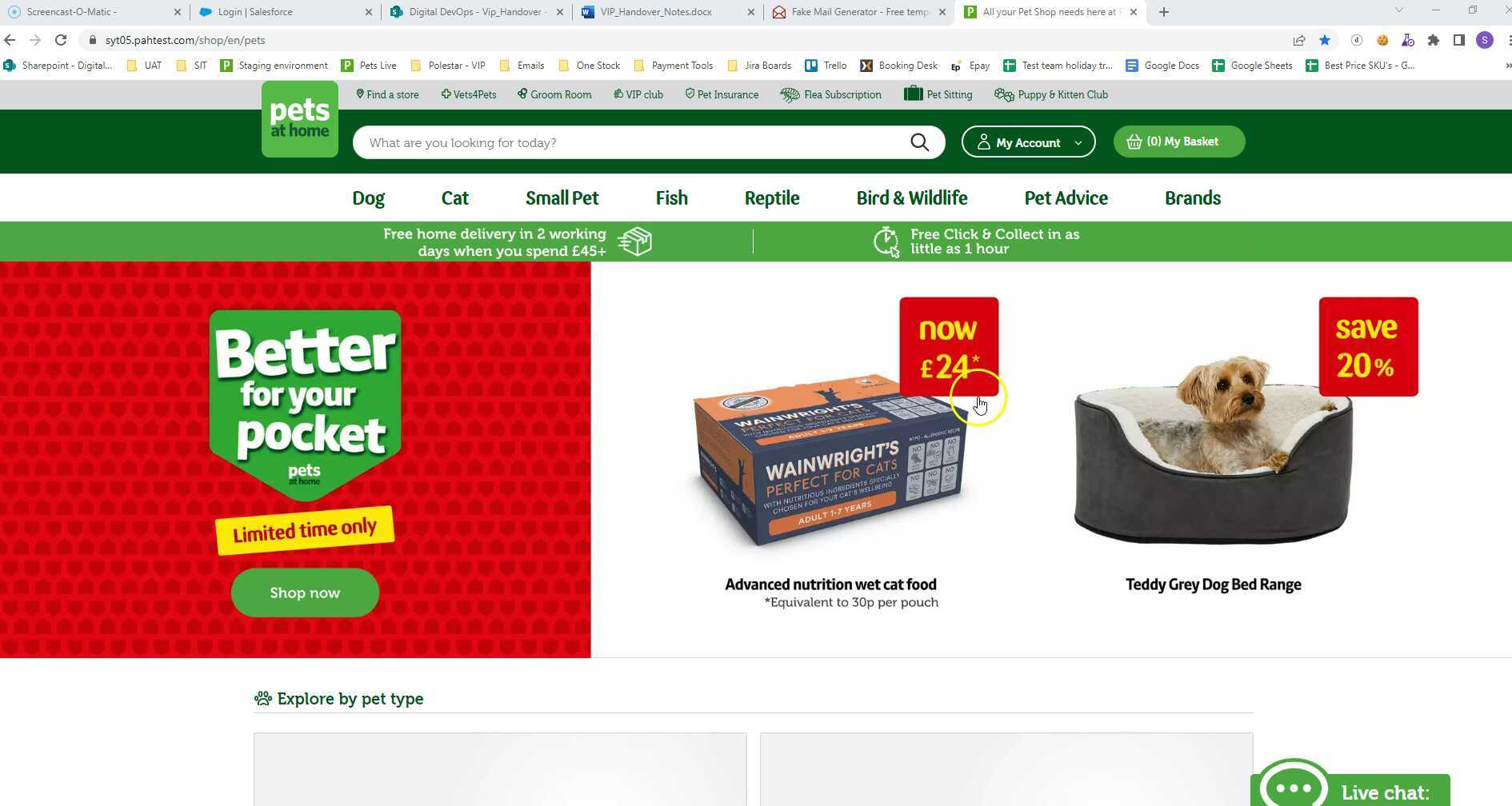Click the search magnifier icon
This screenshot has height=806, width=1512.
pyautogui.click(x=919, y=142)
